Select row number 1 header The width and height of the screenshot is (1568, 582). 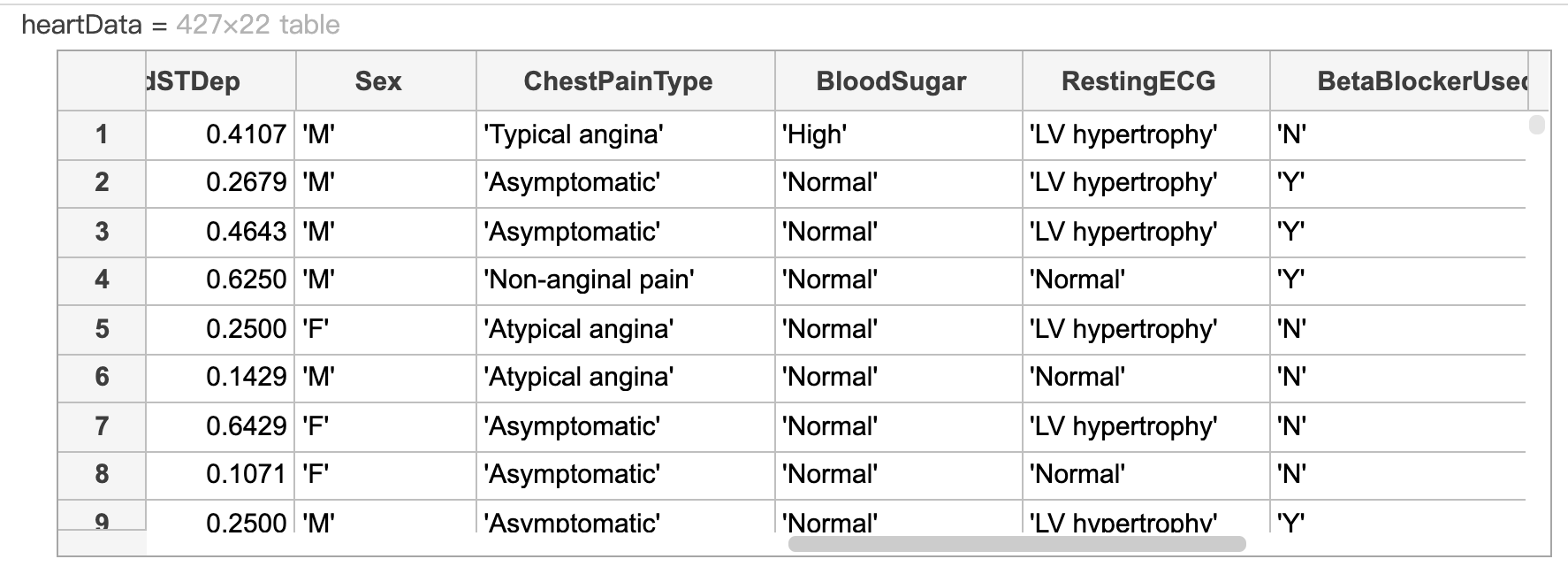click(x=102, y=134)
